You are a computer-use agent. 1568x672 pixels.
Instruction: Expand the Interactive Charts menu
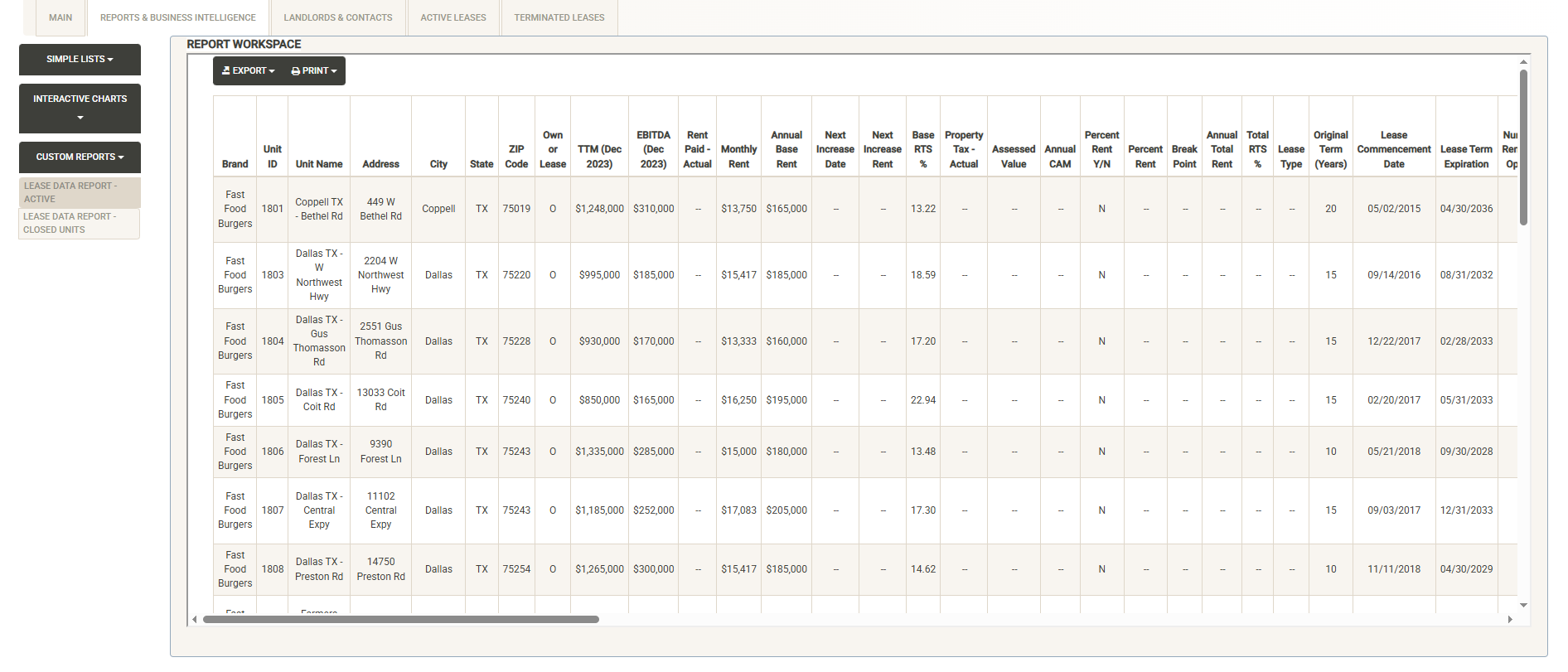80,108
